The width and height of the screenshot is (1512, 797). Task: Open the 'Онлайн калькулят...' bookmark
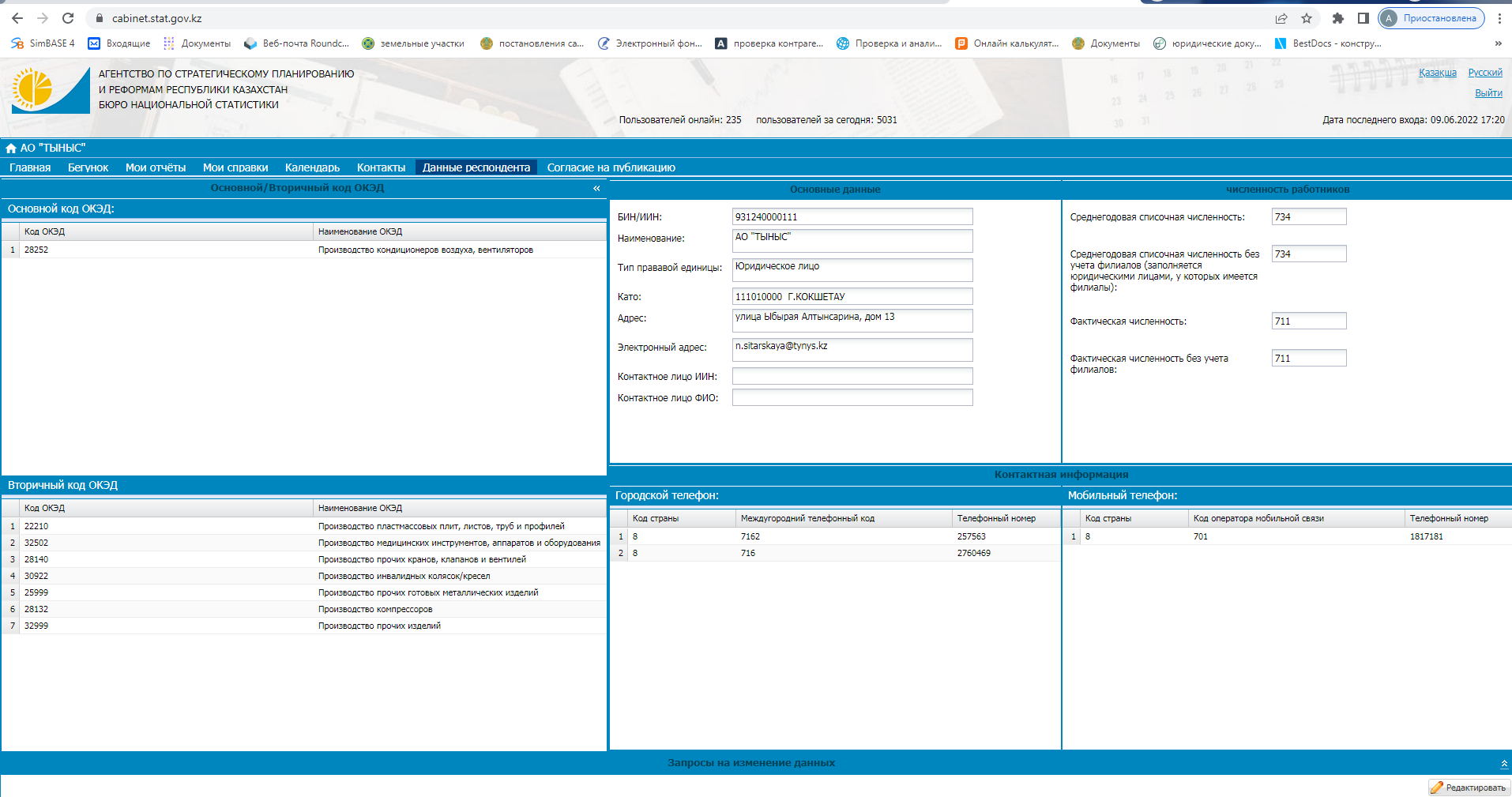[x=1006, y=43]
